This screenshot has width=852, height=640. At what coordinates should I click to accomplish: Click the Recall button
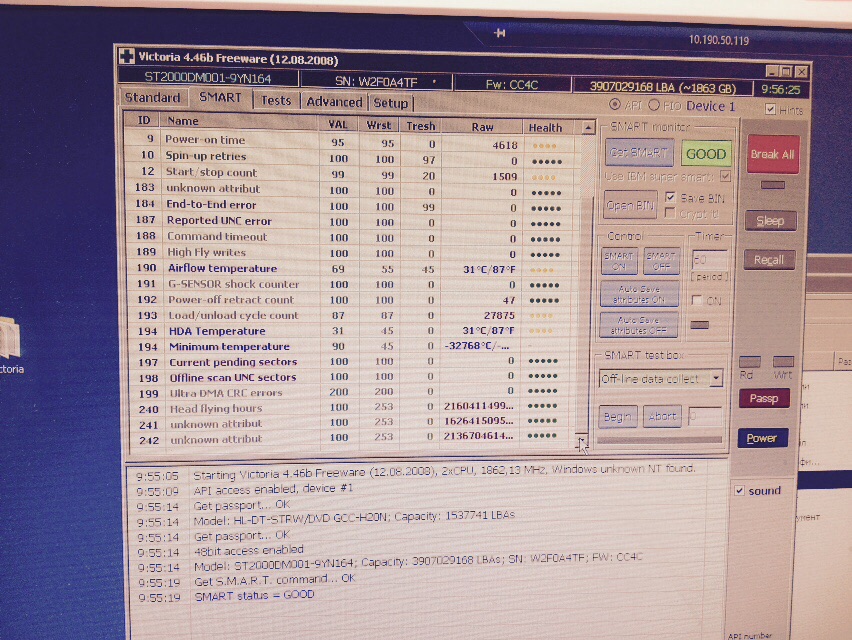click(x=769, y=260)
